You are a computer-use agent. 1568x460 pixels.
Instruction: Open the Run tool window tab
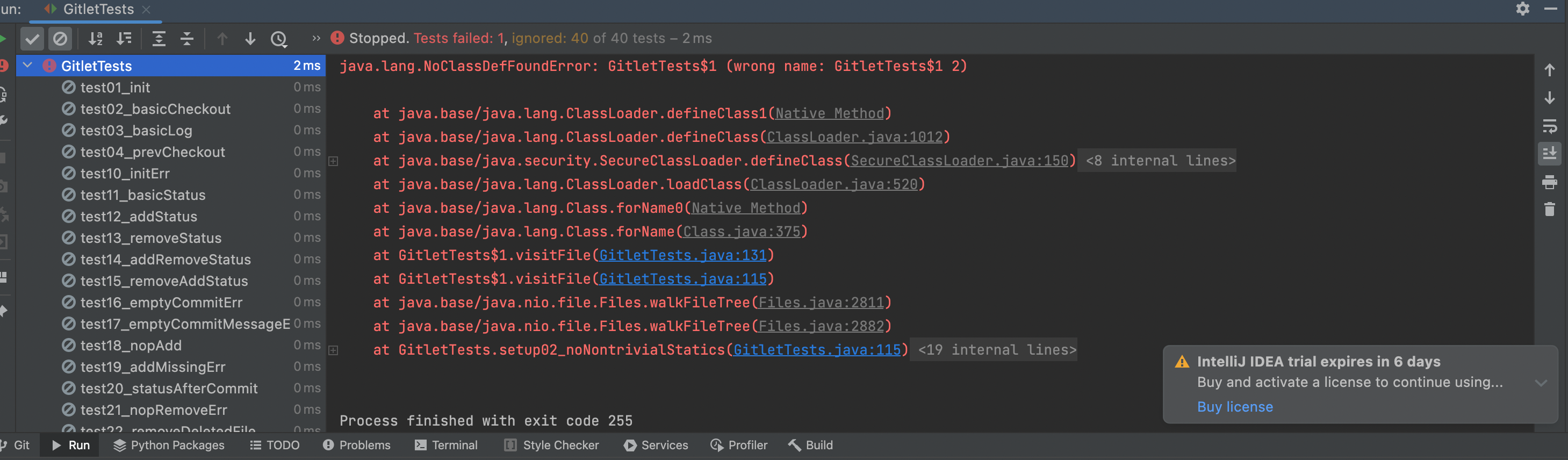[x=70, y=445]
